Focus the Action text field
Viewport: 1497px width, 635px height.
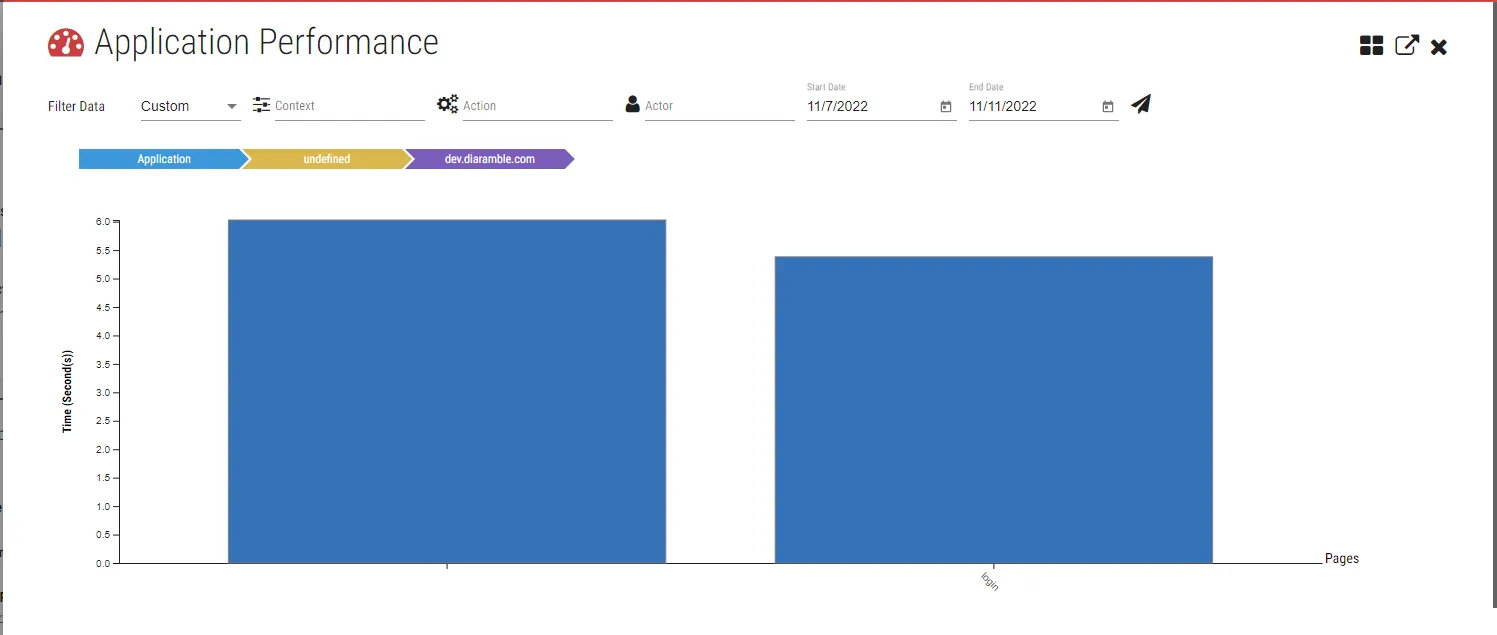coord(536,106)
